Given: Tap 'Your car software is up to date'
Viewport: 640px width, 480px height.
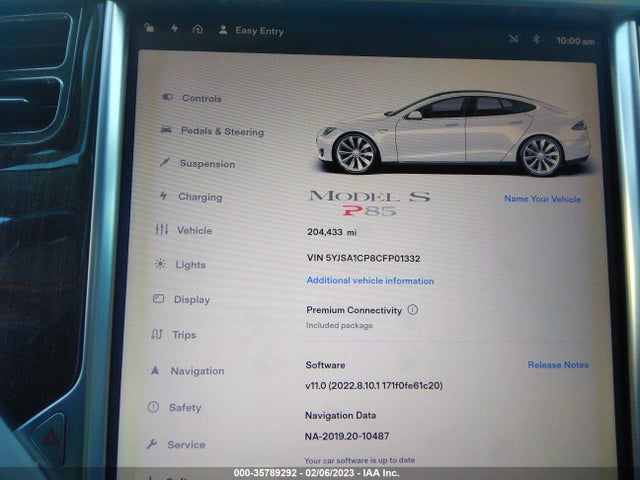Looking at the screenshot, I should [x=359, y=460].
